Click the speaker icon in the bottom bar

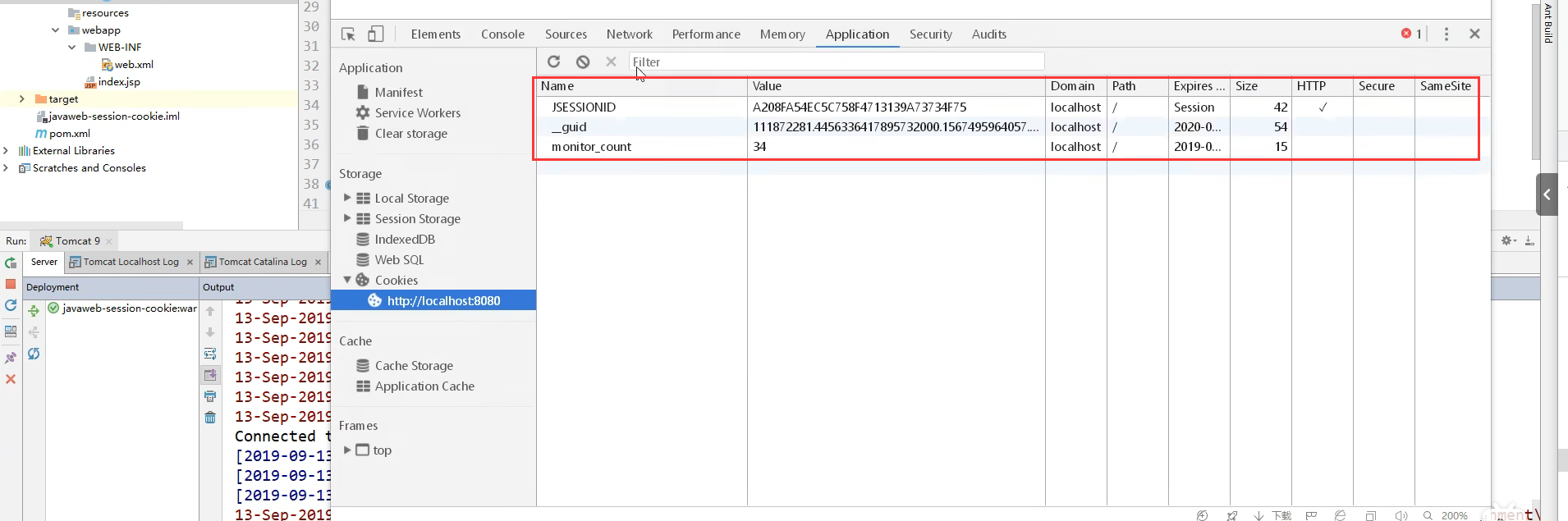coord(1401,515)
